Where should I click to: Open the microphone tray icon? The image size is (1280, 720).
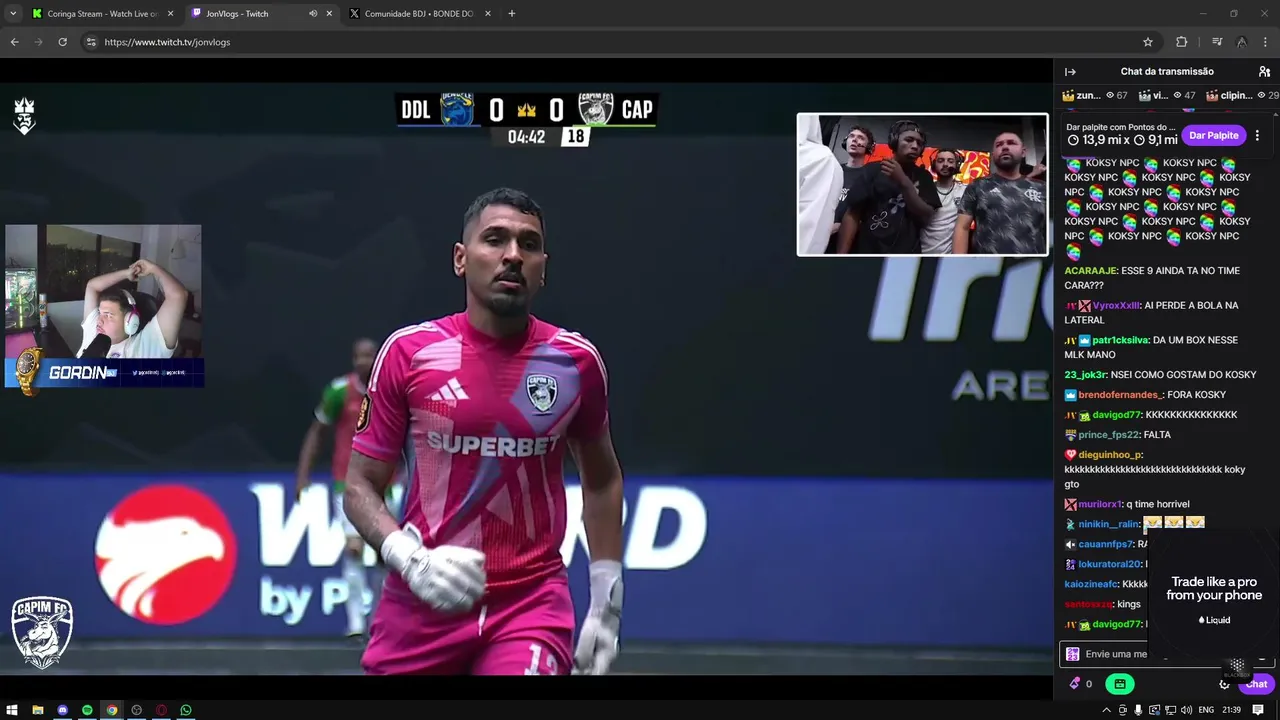pos(1138,710)
